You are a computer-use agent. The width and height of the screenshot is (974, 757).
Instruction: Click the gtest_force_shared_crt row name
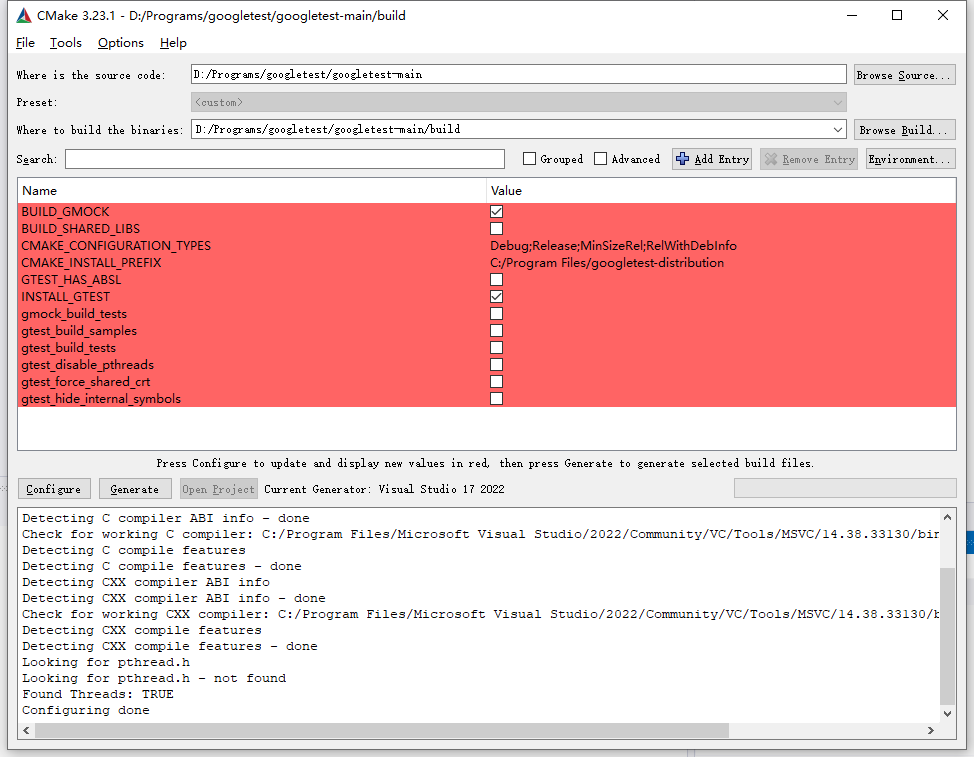pyautogui.click(x=86, y=382)
